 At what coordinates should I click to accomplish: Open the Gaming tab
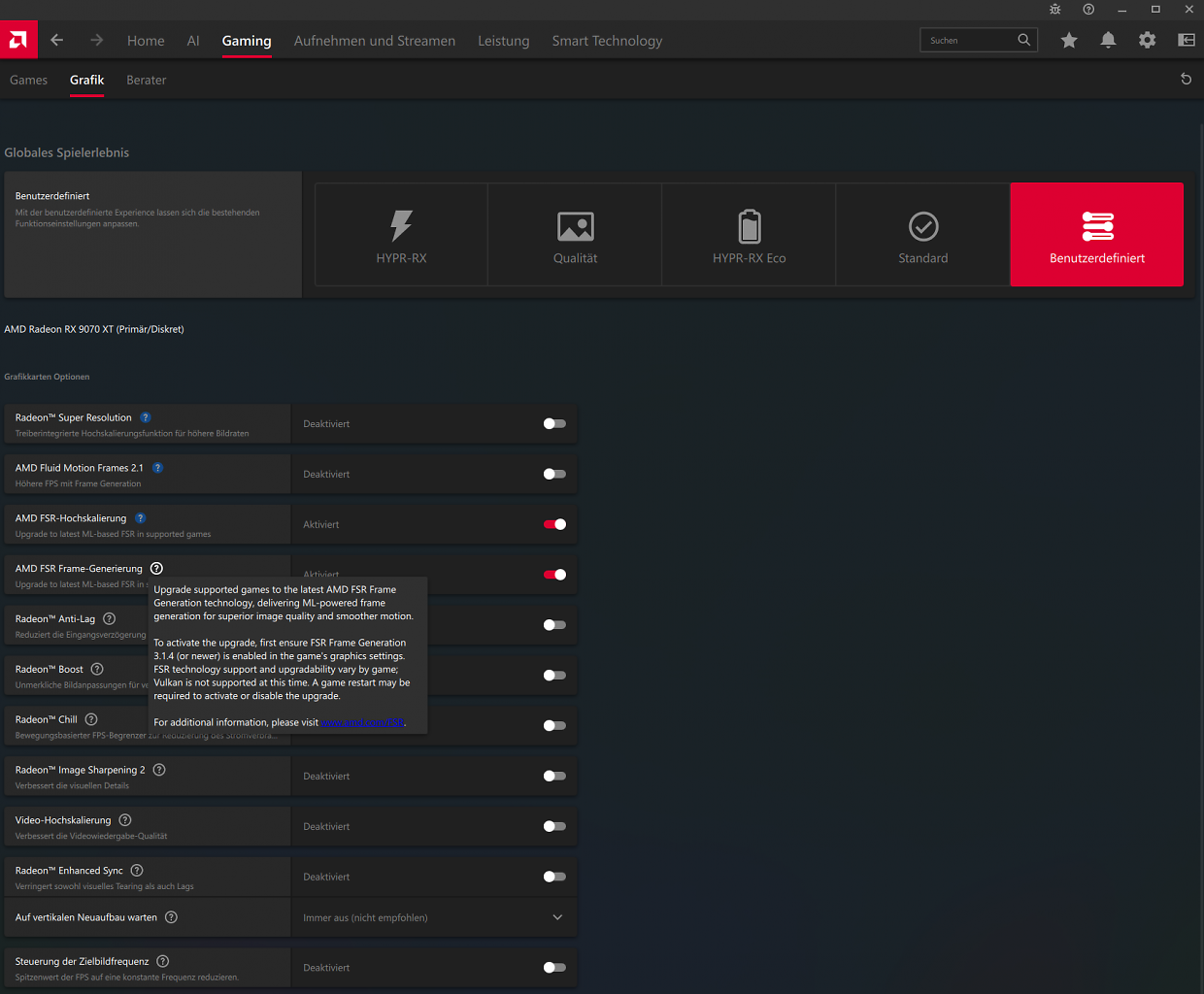click(x=247, y=41)
